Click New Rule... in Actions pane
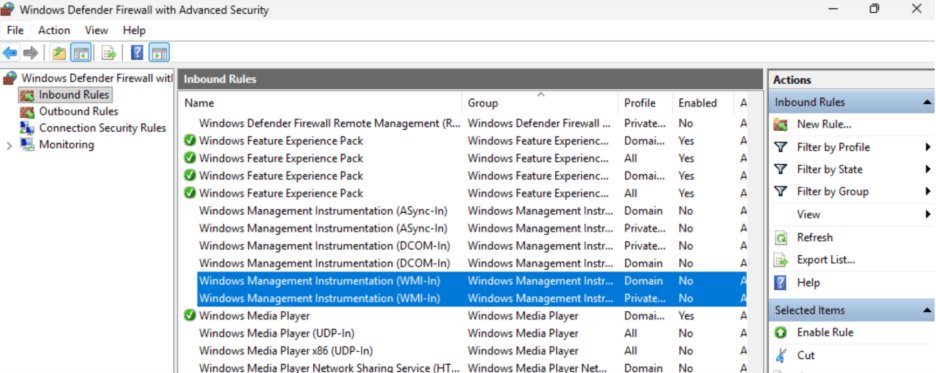Viewport: 936px width, 373px height. [x=824, y=125]
